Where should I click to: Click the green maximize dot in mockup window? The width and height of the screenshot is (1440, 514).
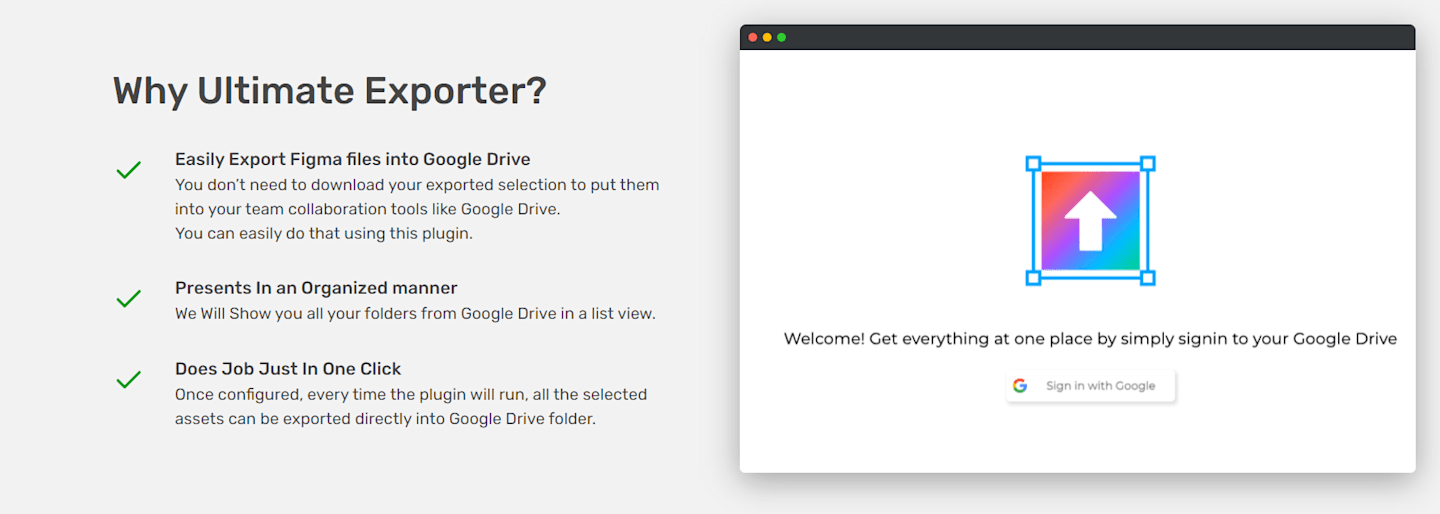click(x=781, y=37)
